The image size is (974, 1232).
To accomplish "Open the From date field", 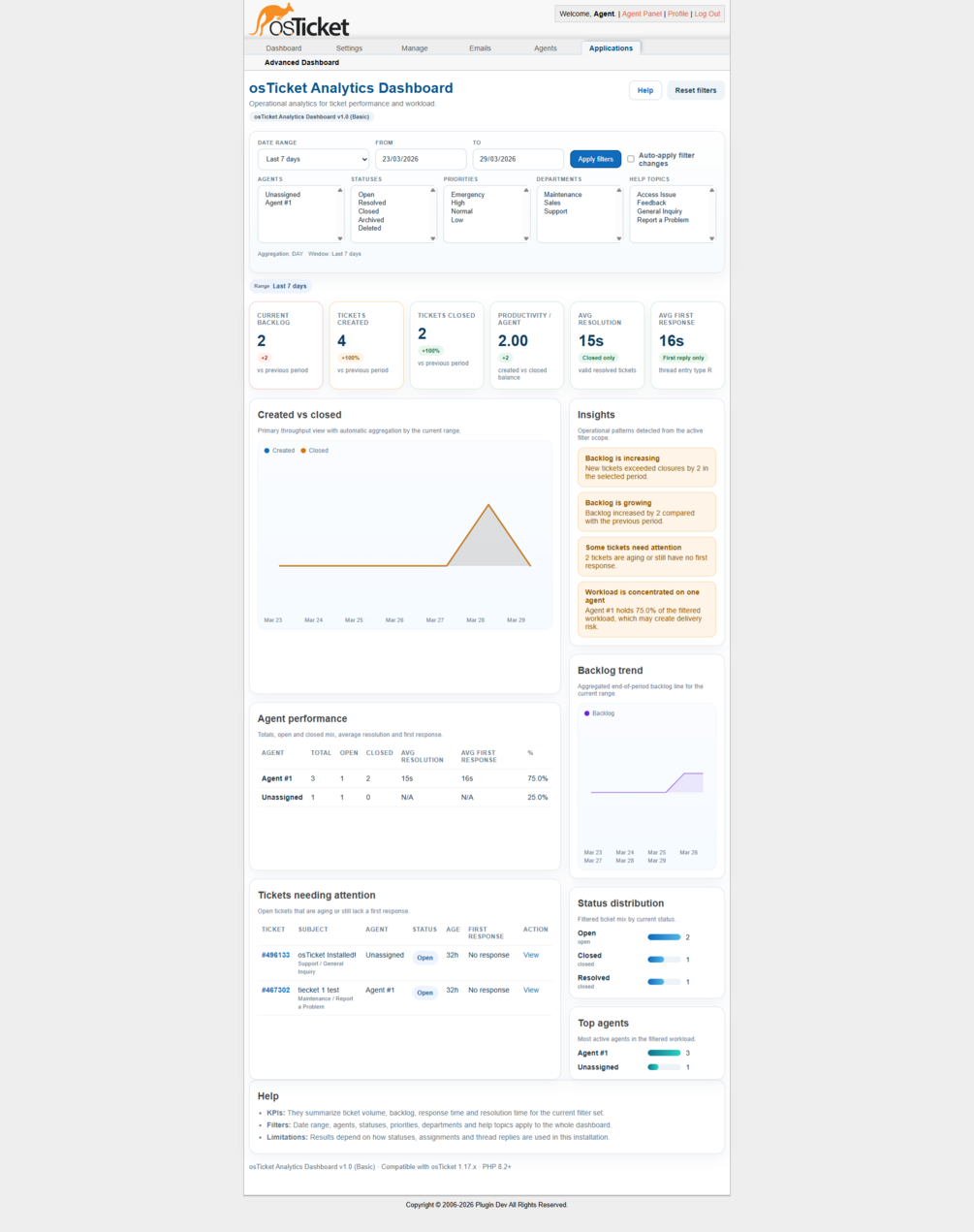I will tap(421, 159).
